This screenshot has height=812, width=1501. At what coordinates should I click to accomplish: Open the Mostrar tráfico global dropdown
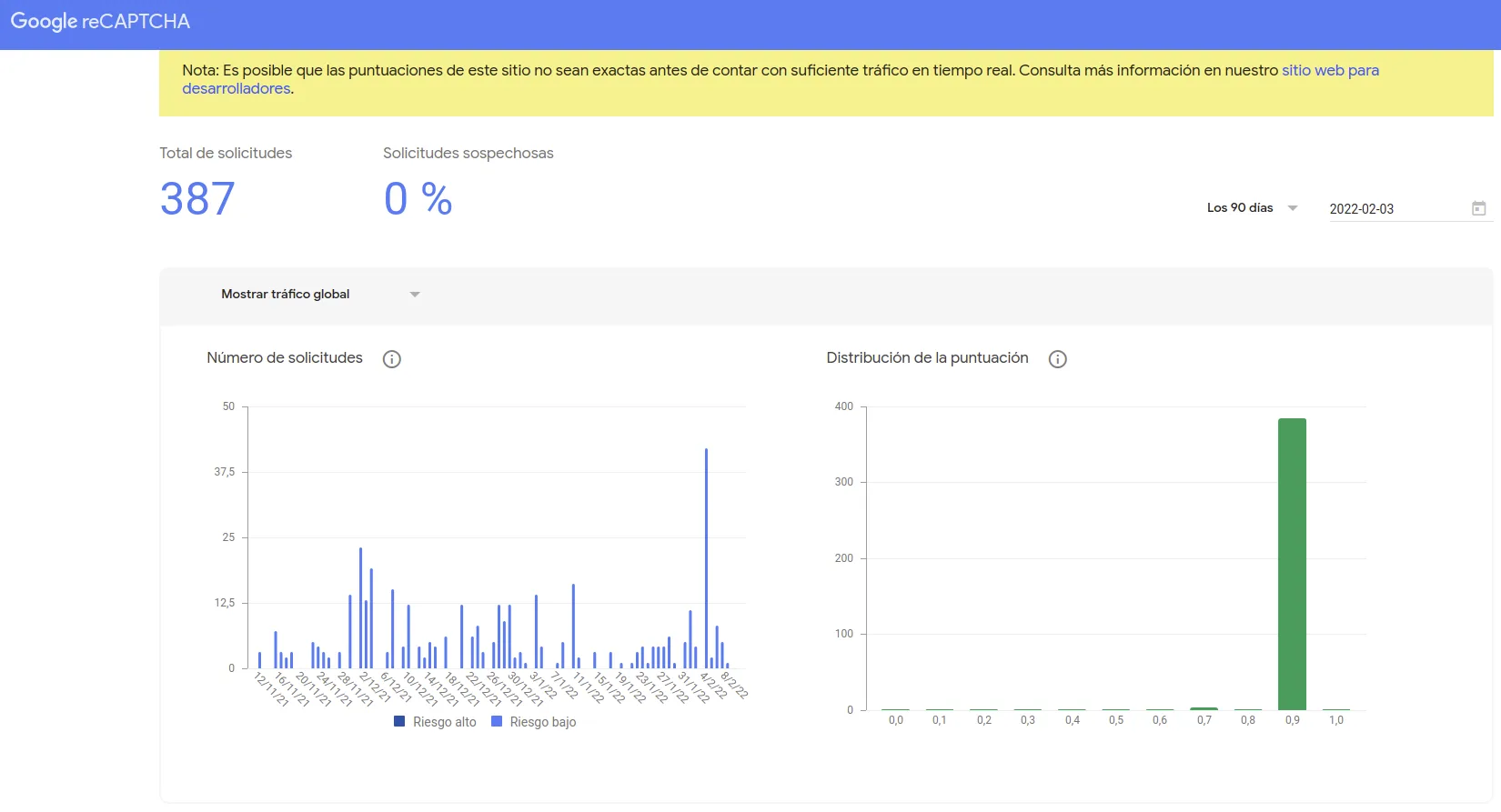click(320, 295)
